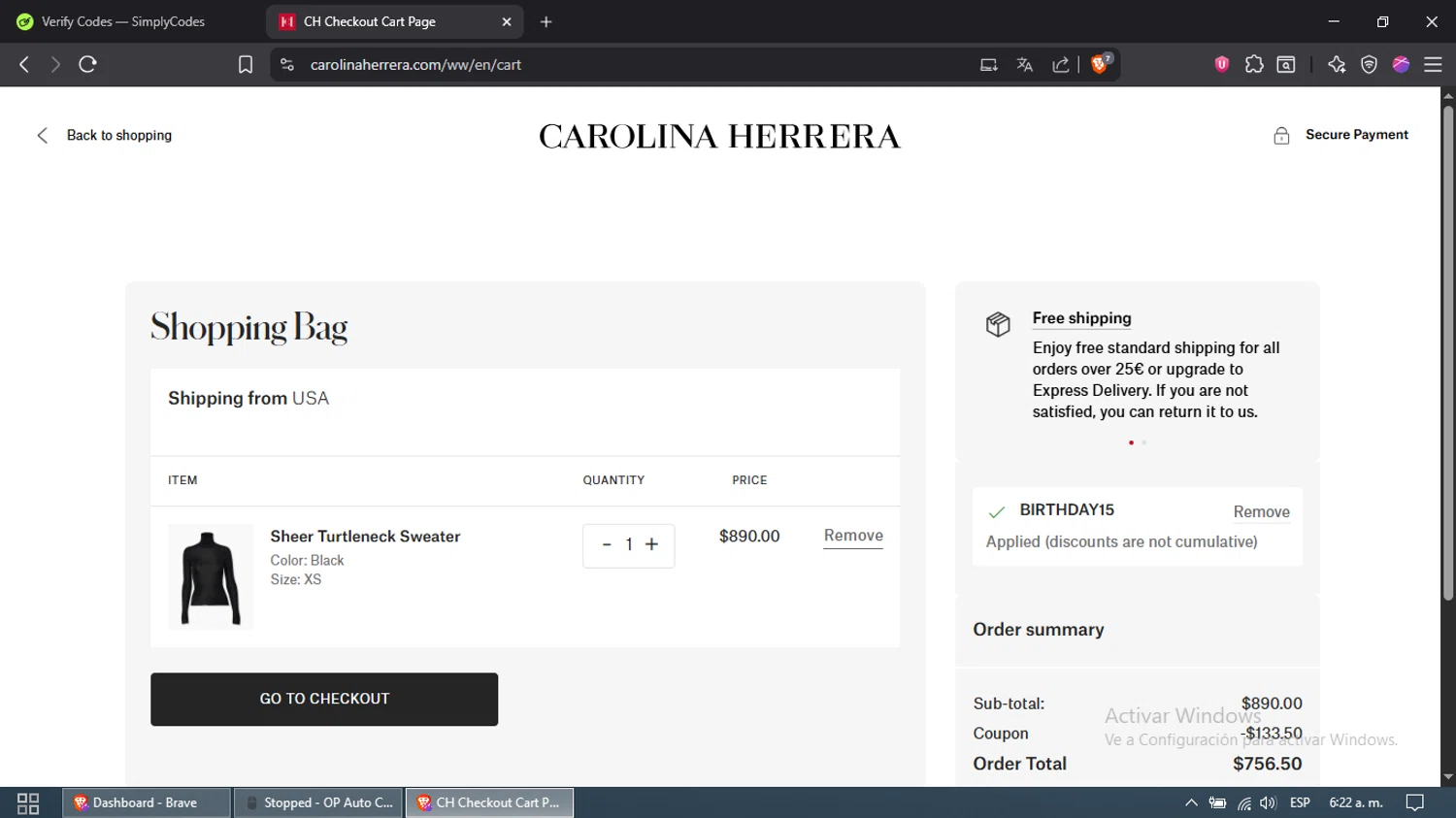Viewport: 1456px width, 818px height.
Task: Click Back to shopping link
Action: point(118,136)
